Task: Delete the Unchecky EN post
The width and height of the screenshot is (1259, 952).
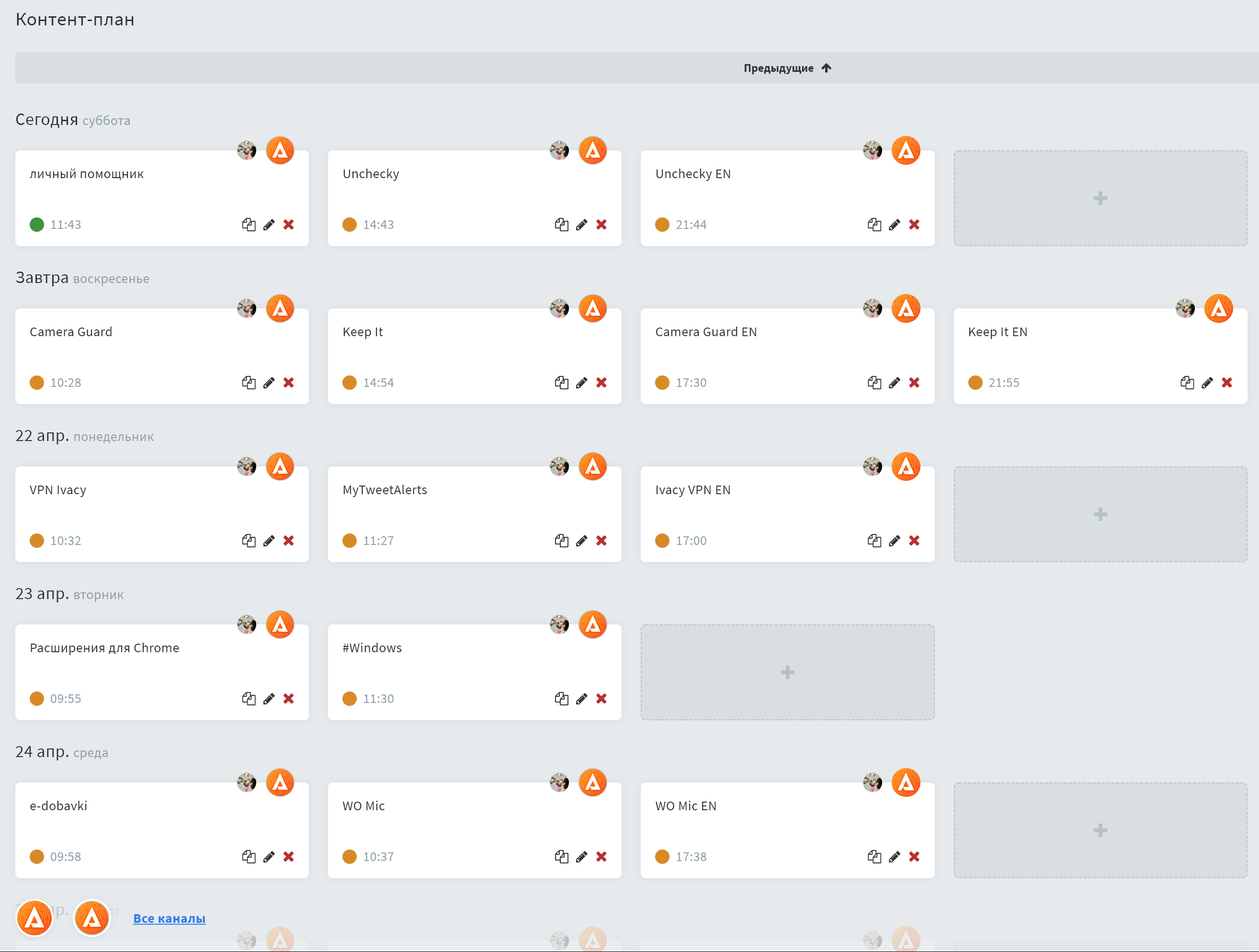Action: point(914,225)
